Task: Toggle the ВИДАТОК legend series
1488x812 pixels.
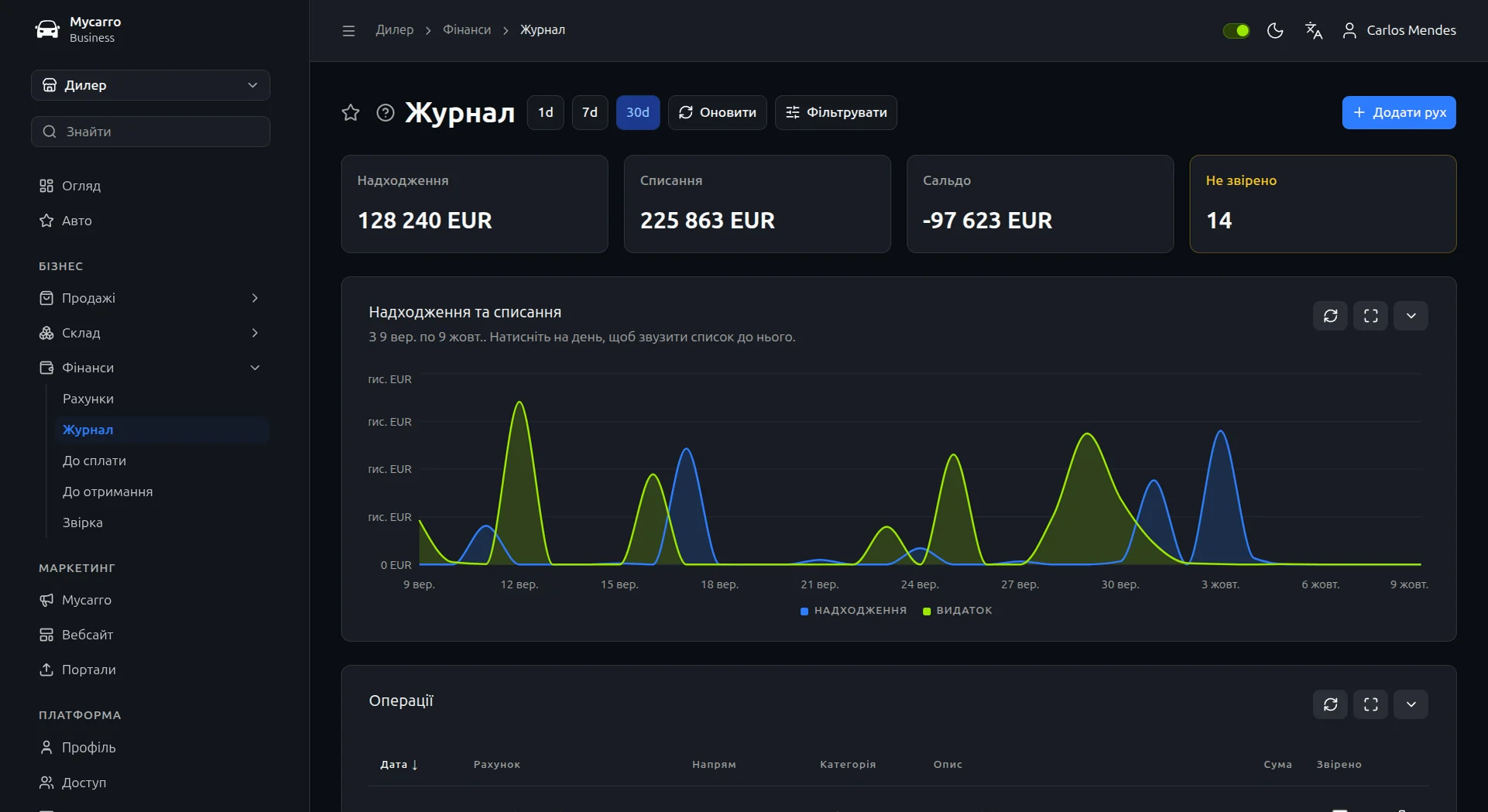Action: (x=958, y=611)
